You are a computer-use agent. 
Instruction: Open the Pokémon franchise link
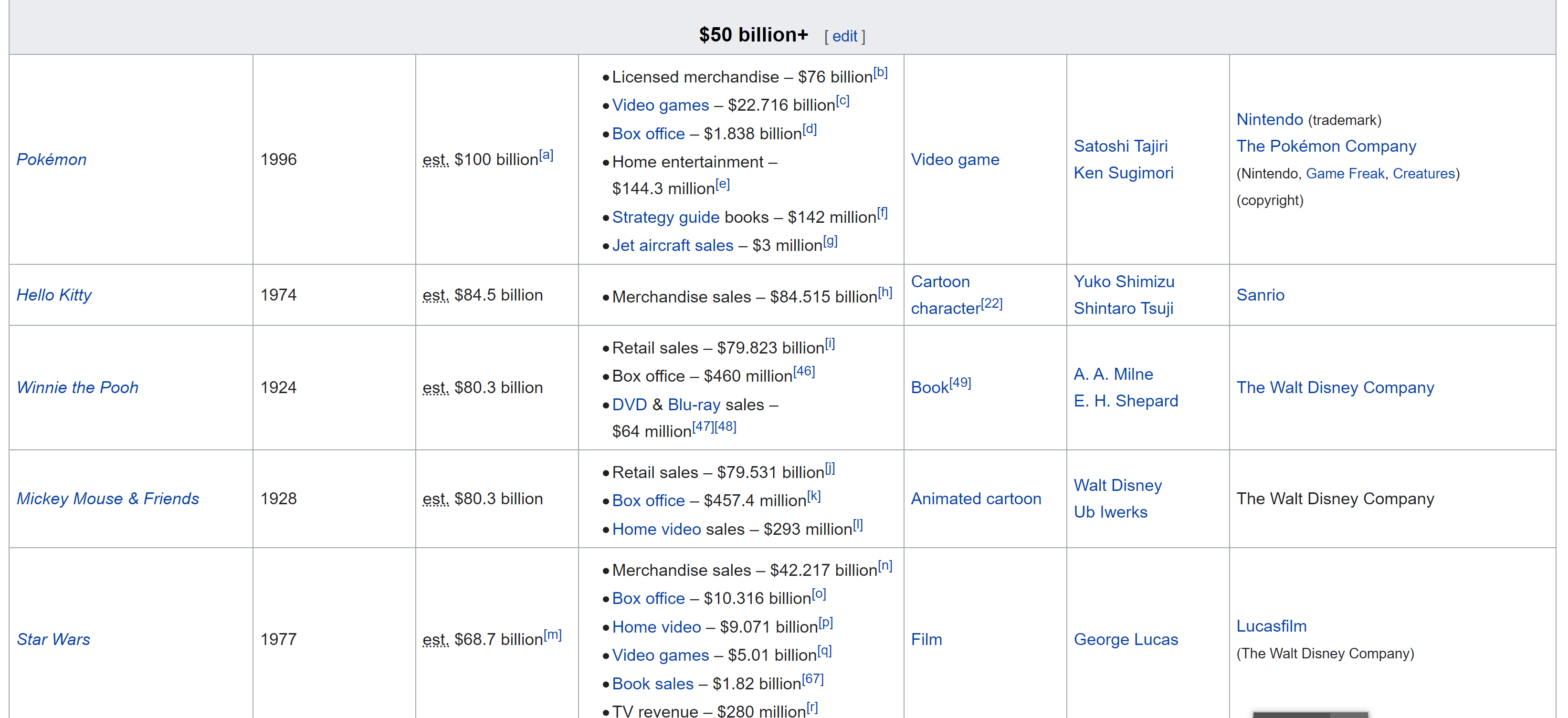[51, 159]
